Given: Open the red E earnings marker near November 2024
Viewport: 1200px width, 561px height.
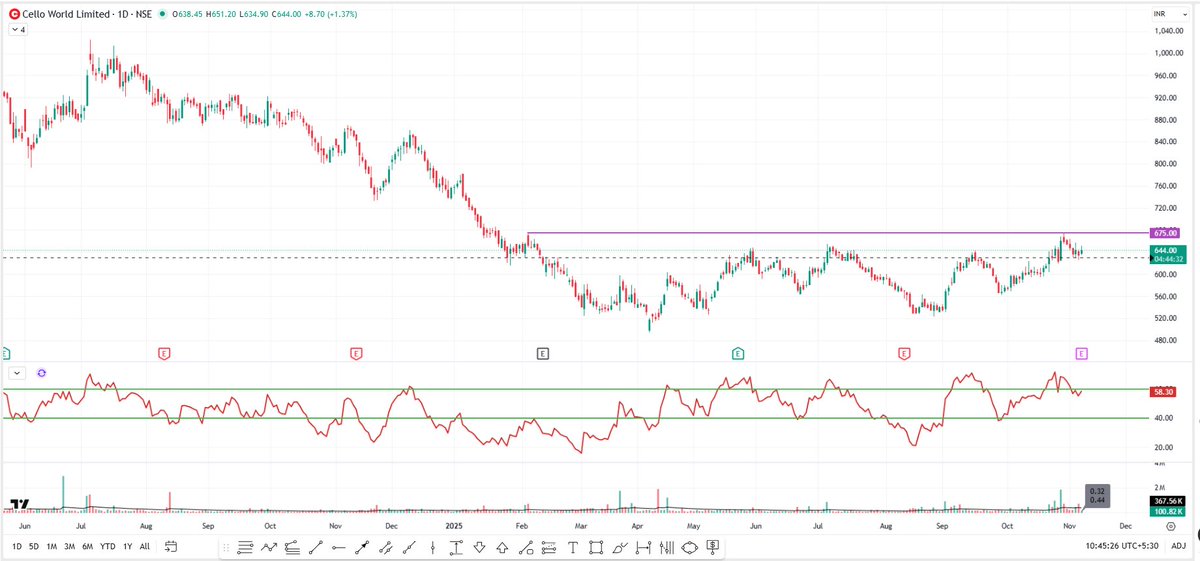Looking at the screenshot, I should point(356,353).
